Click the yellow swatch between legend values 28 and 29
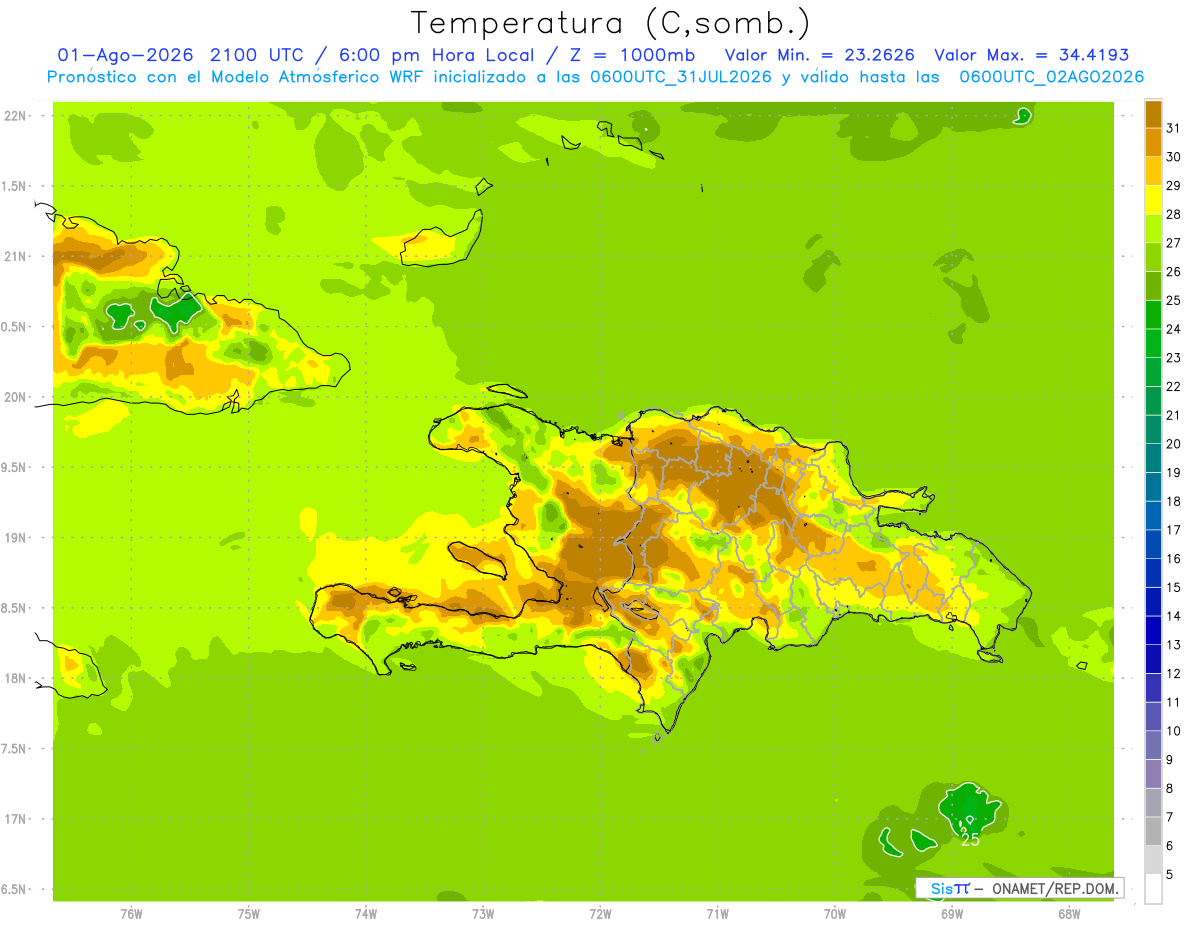The height and width of the screenshot is (927, 1200). 1153,200
